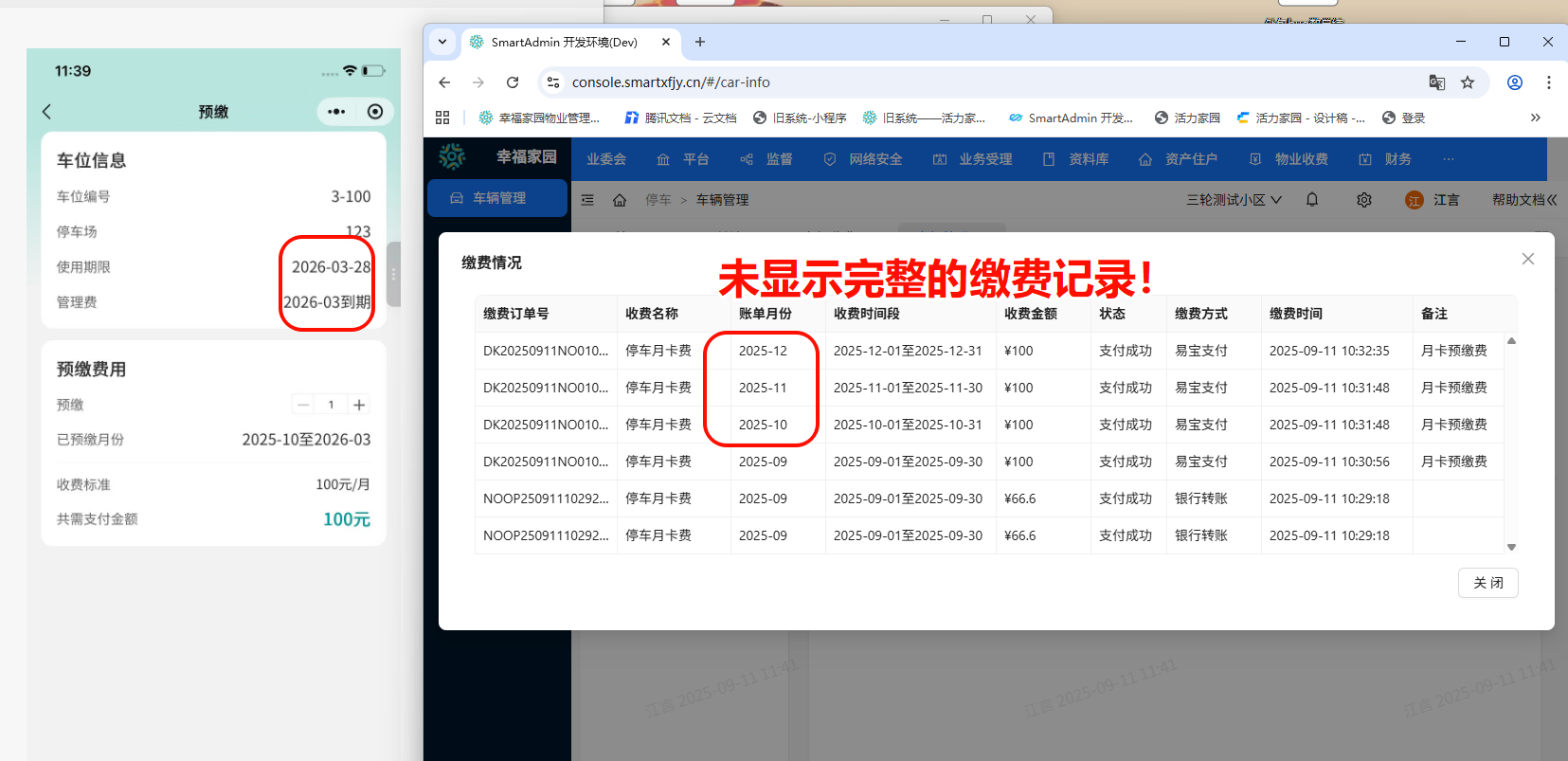The width and height of the screenshot is (1568, 761).
Task: Open the 登录 bookmark
Action: (1403, 118)
